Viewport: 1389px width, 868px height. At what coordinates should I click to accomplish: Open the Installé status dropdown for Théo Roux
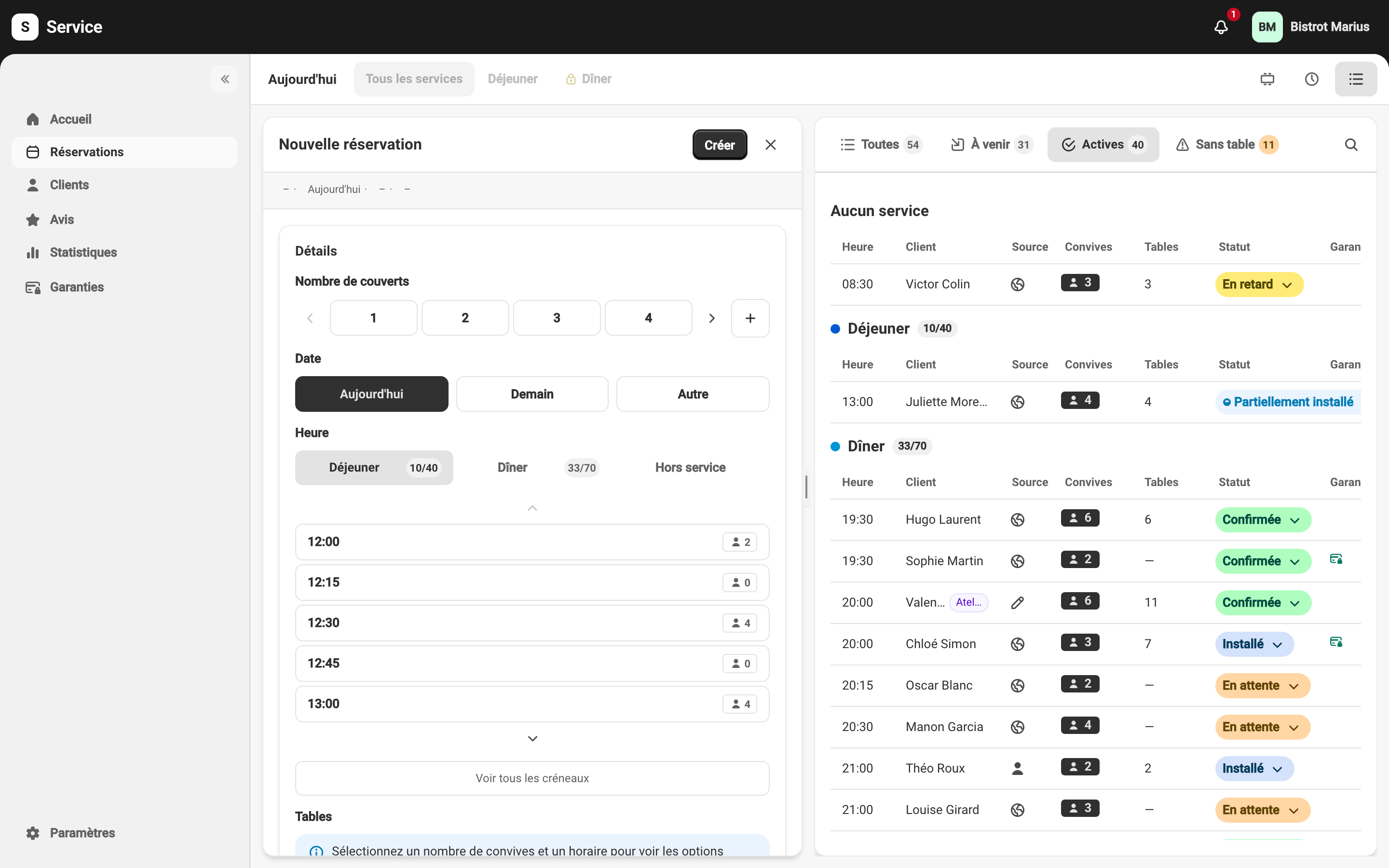click(1254, 768)
